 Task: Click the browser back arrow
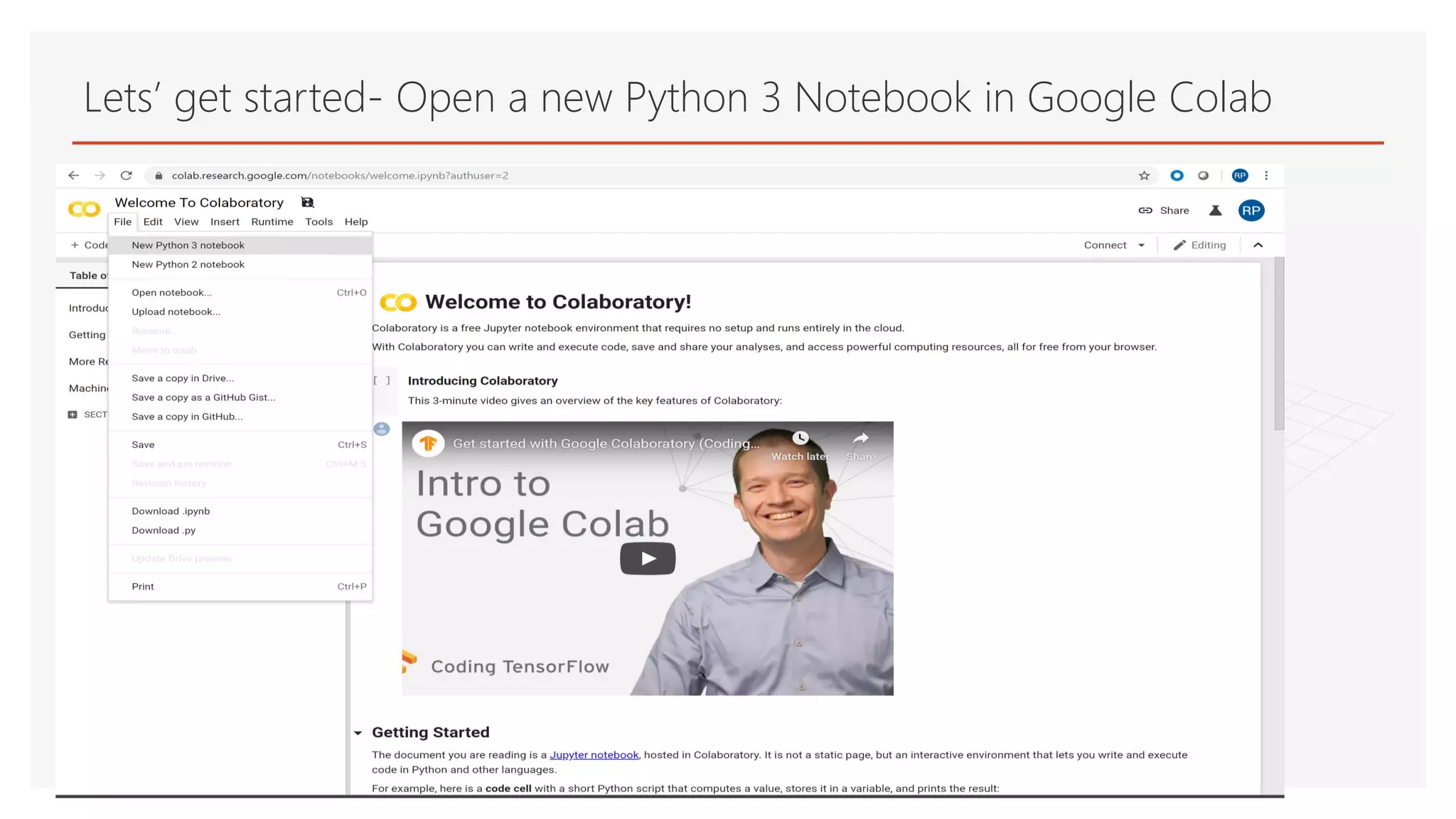tap(73, 176)
